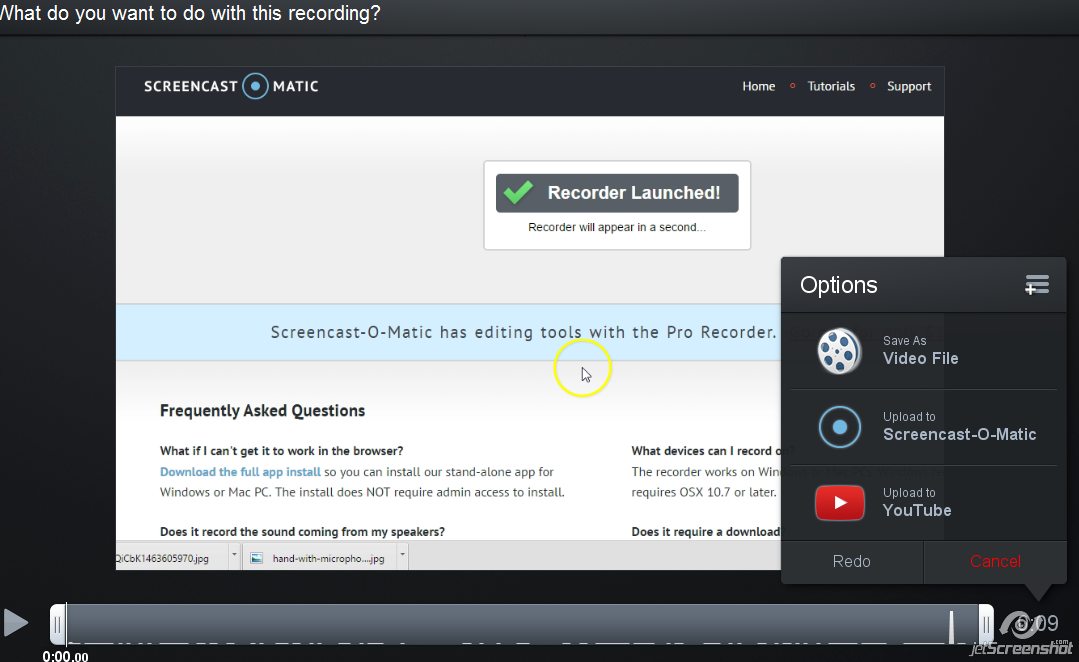1079x662 pixels.
Task: Grab the left trim handle on timeline
Action: pos(58,624)
